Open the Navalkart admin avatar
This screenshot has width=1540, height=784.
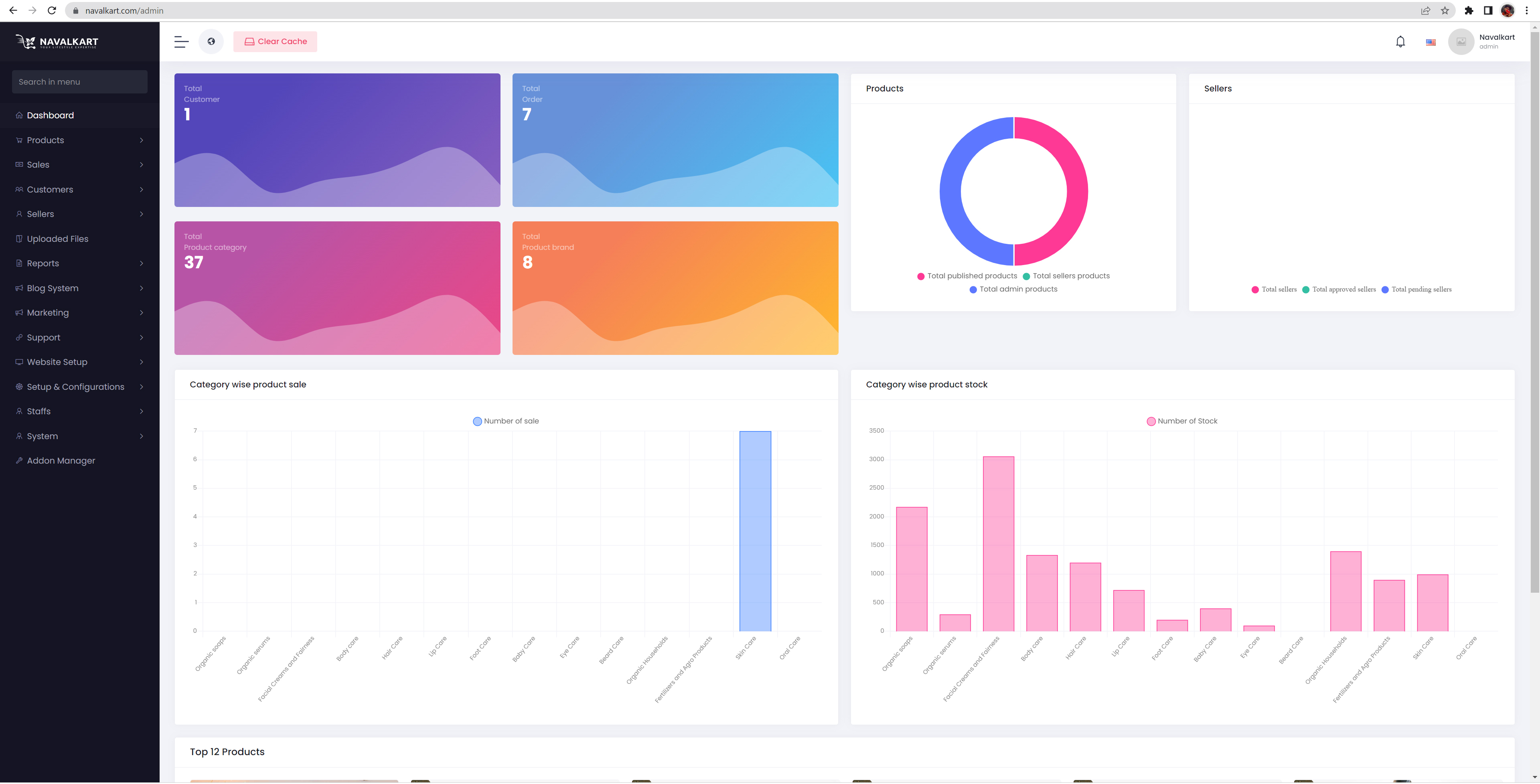click(1461, 42)
